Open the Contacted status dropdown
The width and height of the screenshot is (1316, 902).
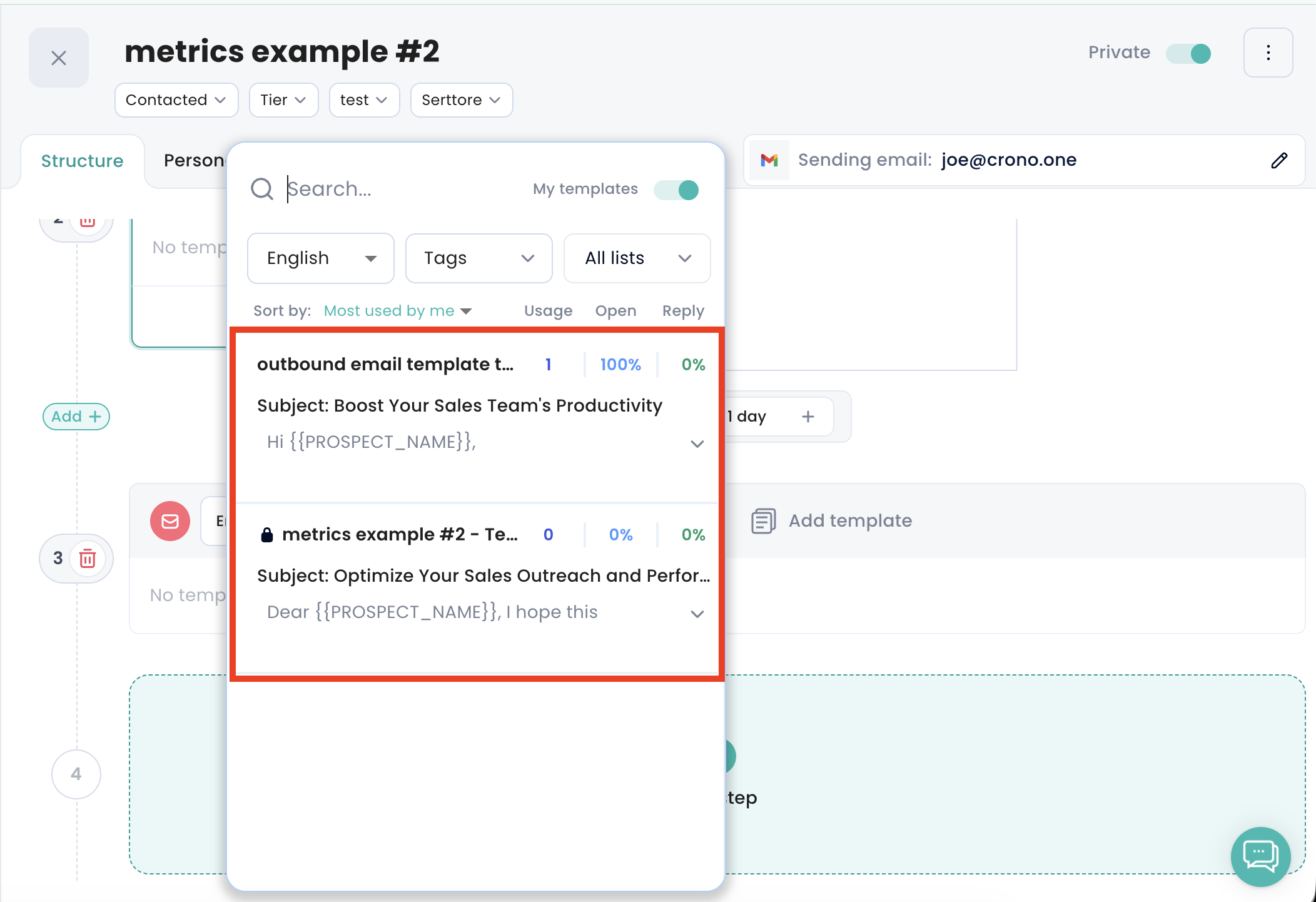point(176,100)
